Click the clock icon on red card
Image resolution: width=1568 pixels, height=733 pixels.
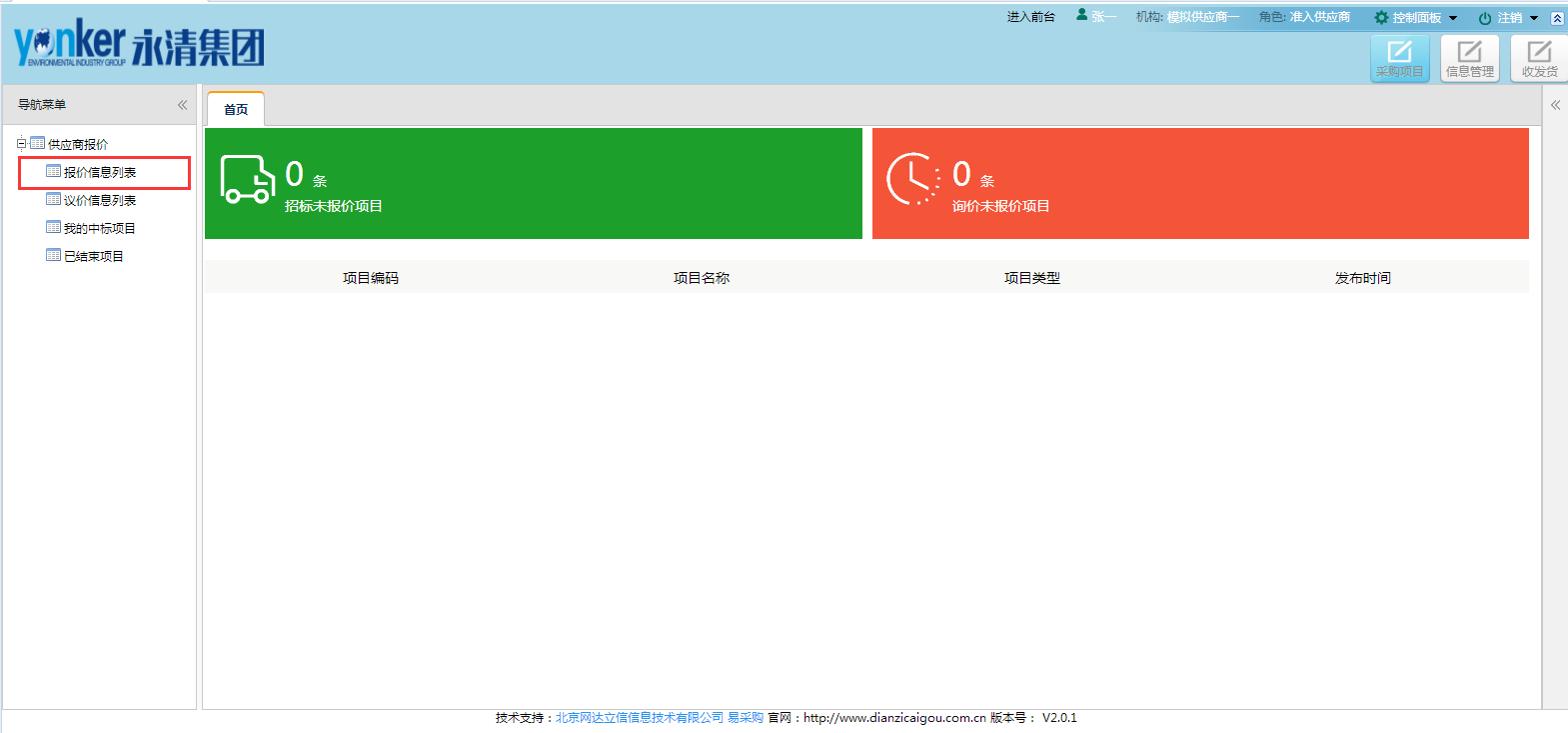pyautogui.click(x=912, y=180)
